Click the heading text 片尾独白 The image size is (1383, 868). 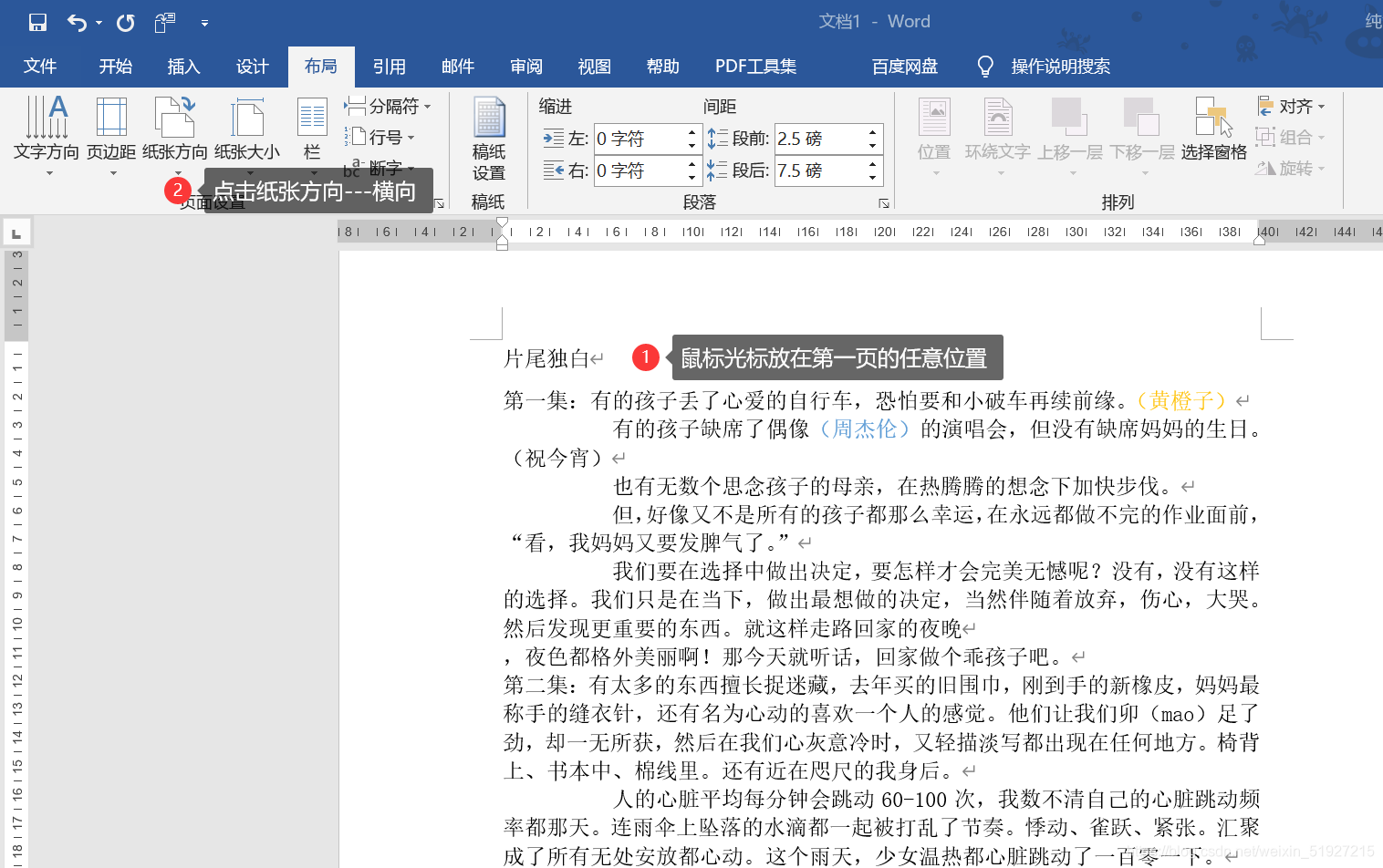click(547, 359)
